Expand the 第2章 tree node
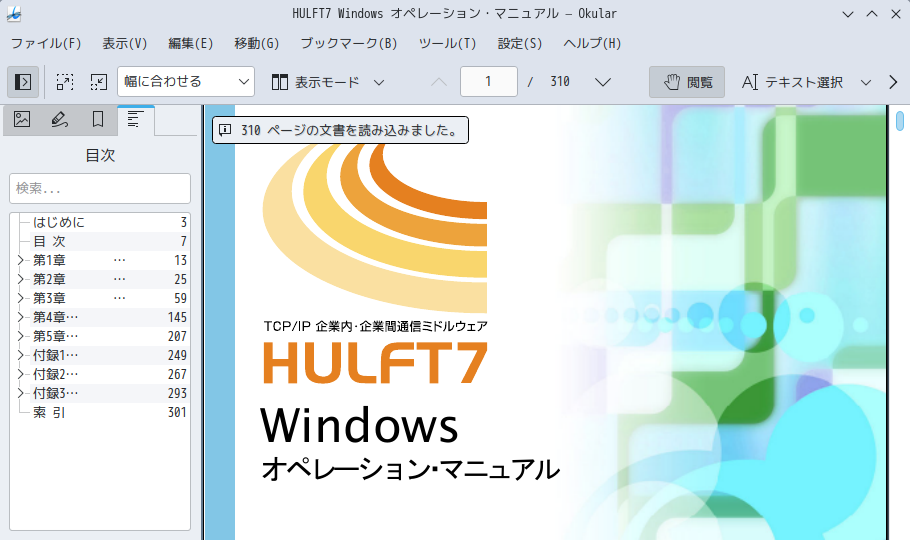 (x=20, y=279)
